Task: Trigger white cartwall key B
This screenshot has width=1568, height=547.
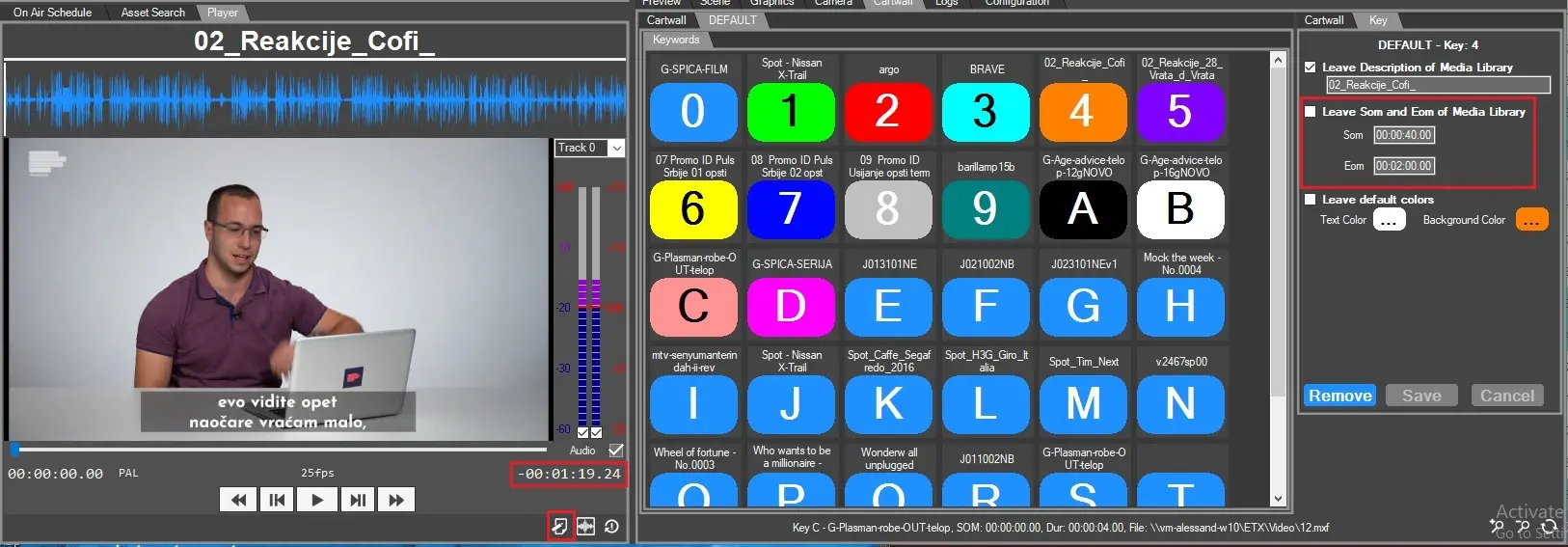Action: (x=1180, y=209)
